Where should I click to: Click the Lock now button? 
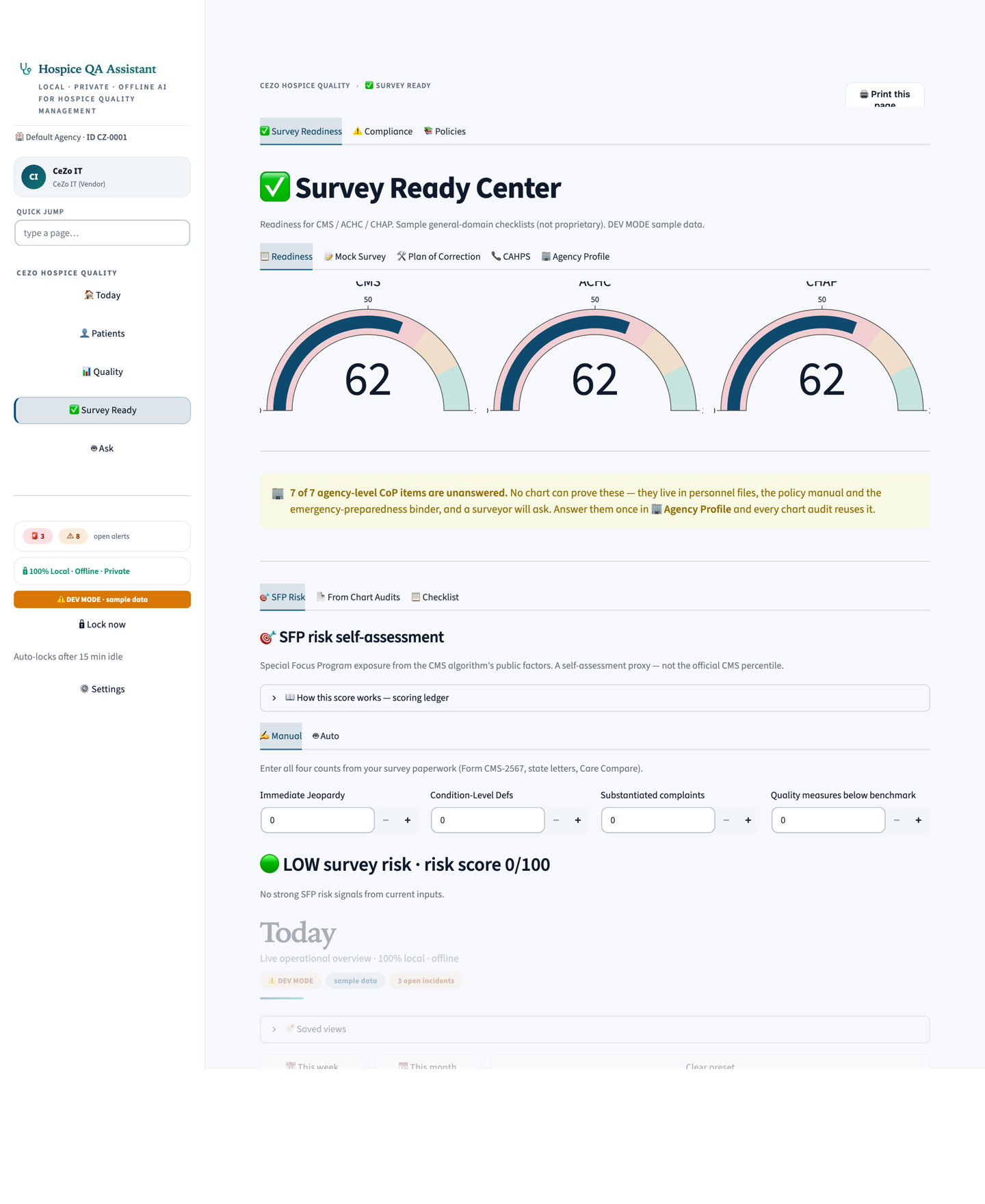103,624
